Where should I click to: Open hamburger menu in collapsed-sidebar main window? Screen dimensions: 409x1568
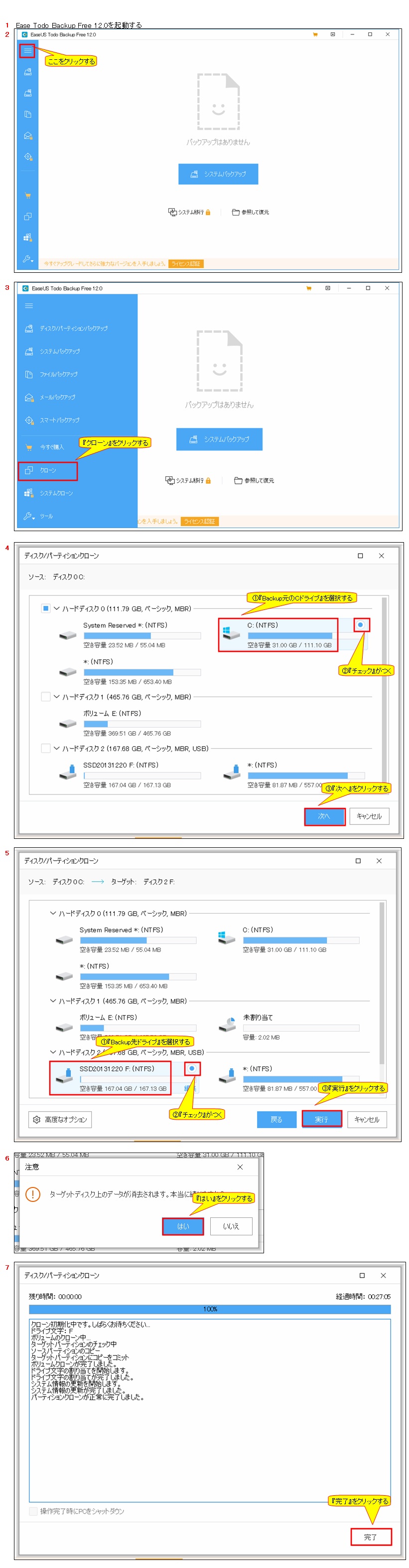(x=27, y=50)
